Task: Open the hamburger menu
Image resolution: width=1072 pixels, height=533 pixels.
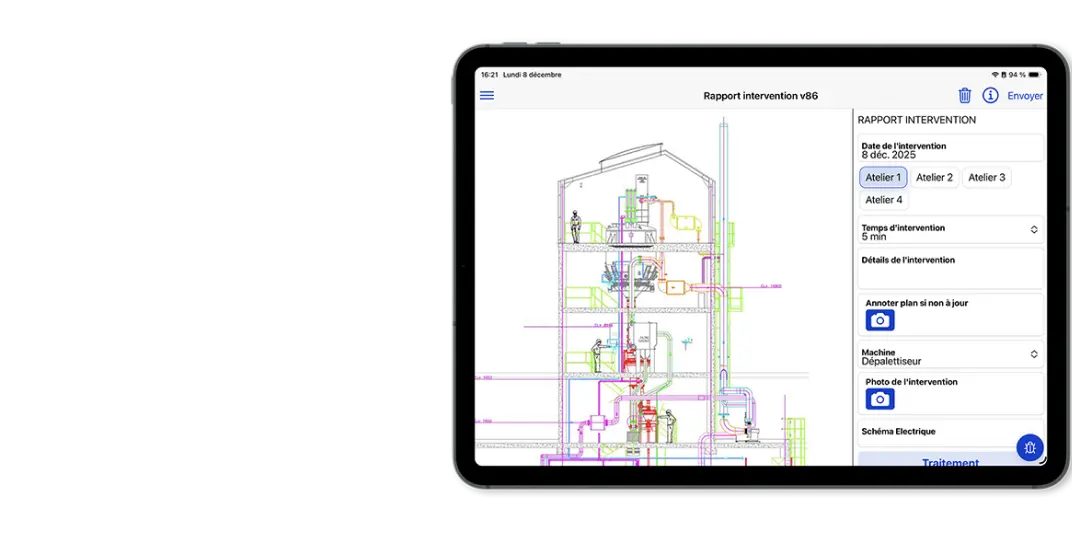Action: (x=487, y=96)
